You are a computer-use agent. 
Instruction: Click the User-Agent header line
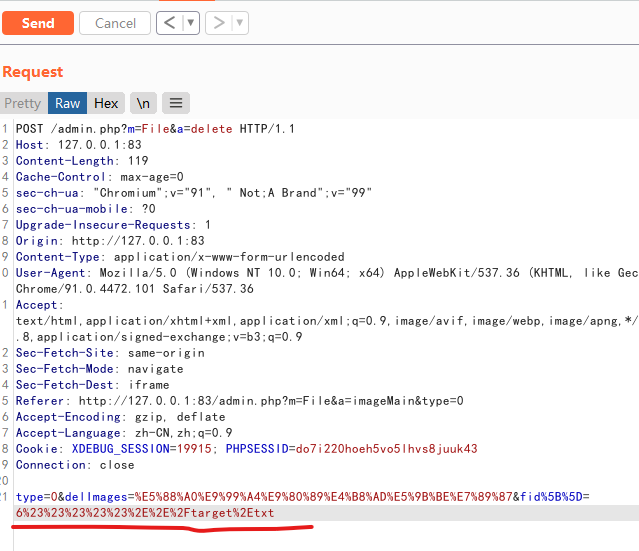[x=327, y=273]
